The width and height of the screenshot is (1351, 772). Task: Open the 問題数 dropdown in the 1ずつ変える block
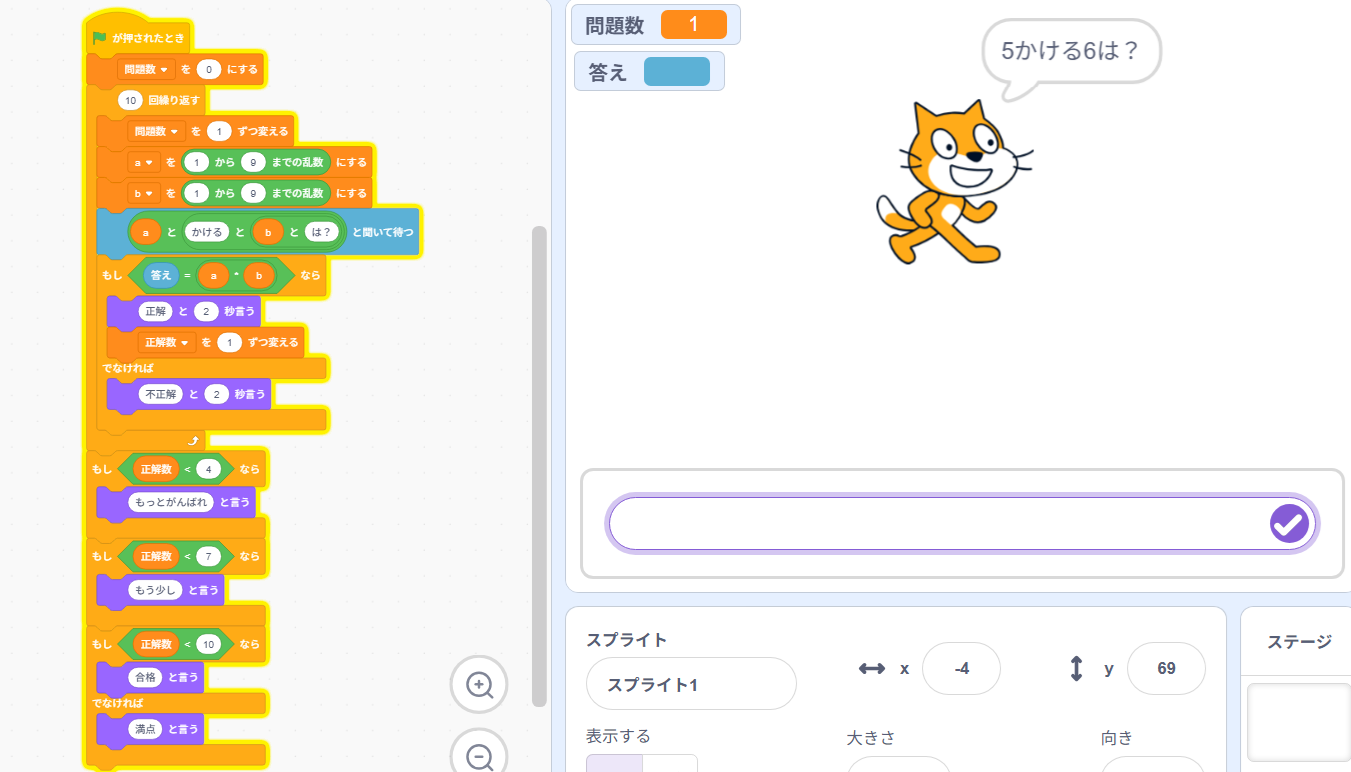(x=156, y=131)
